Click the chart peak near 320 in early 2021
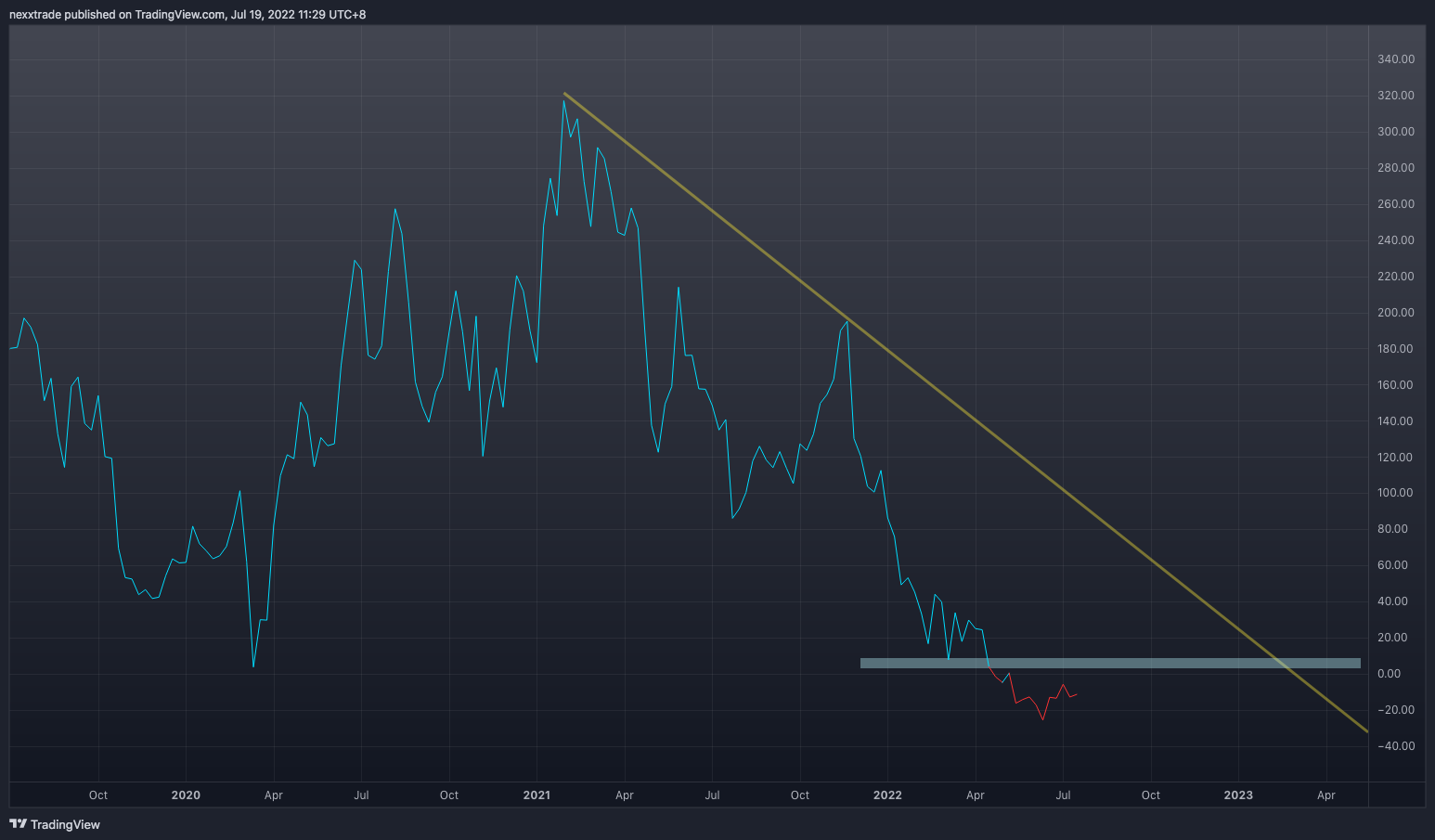1435x840 pixels. (x=563, y=100)
